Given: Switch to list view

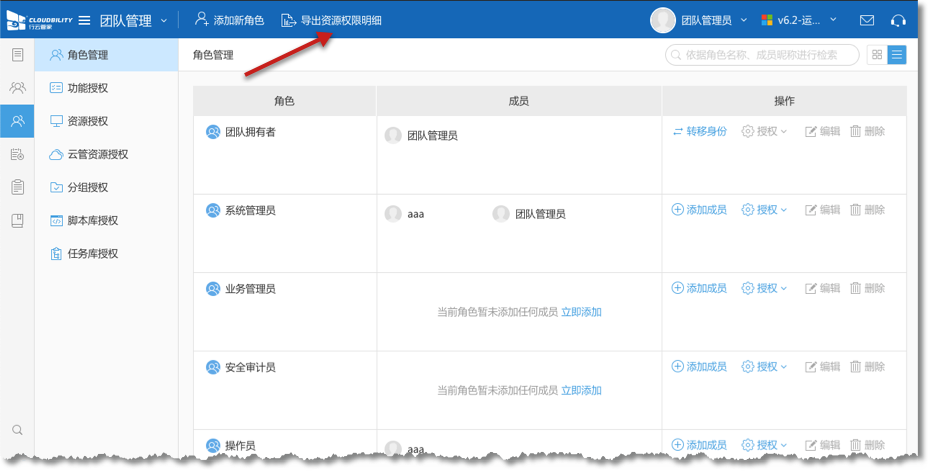Looking at the screenshot, I should point(897,55).
